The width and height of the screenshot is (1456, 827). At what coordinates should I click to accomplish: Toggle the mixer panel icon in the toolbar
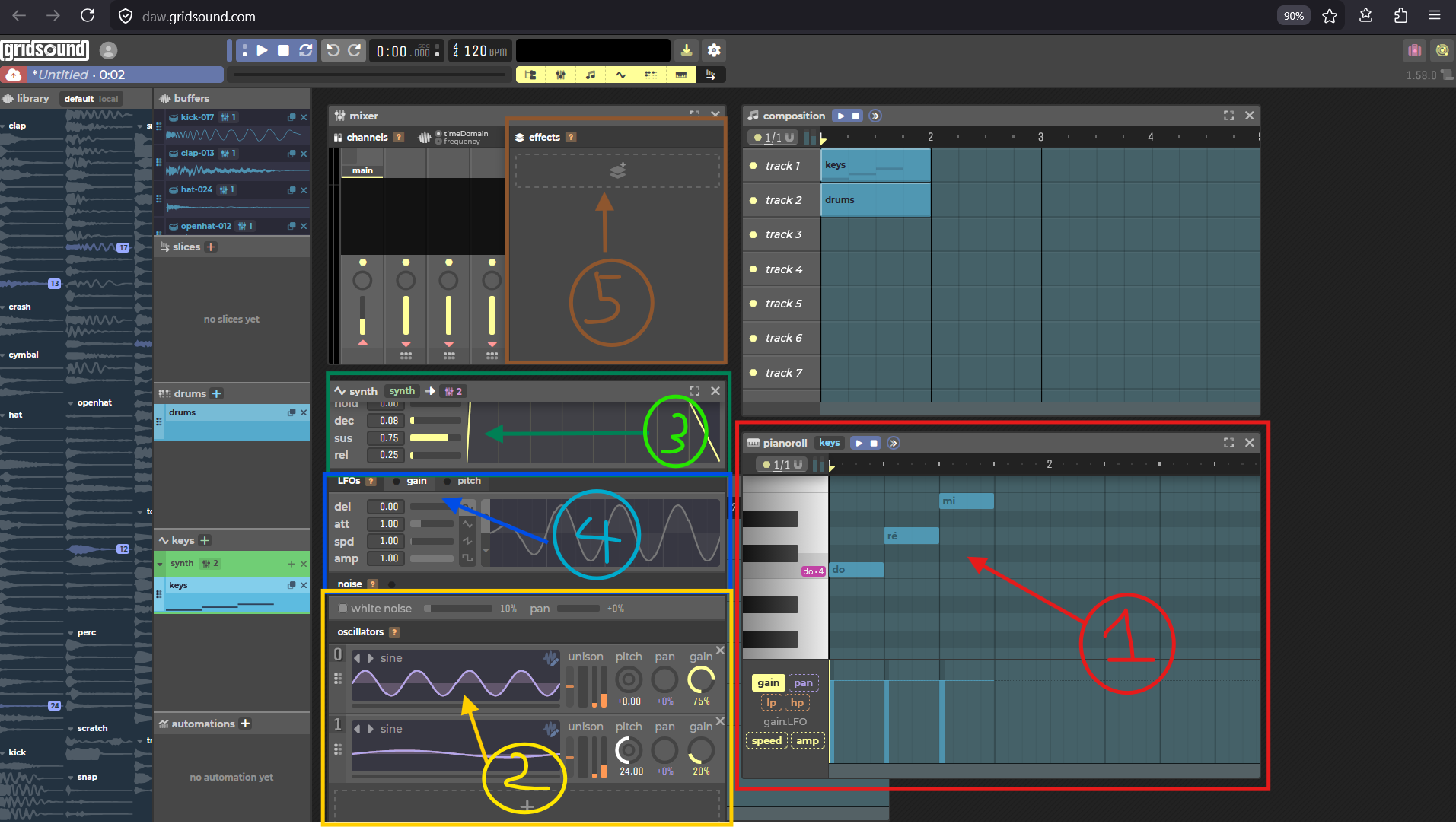click(x=561, y=75)
